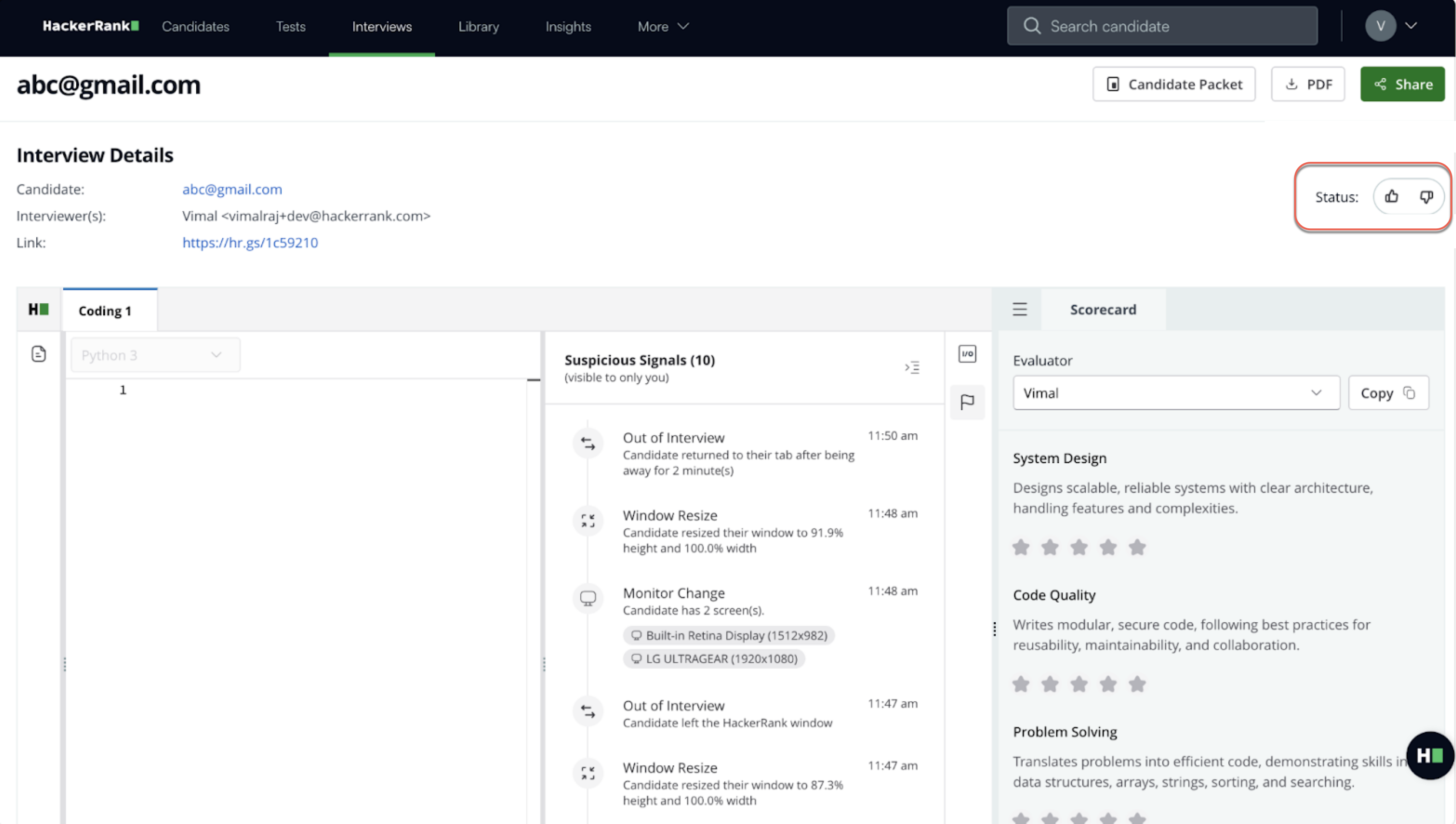
Task: Click the Candidate Packet button
Action: tap(1173, 84)
